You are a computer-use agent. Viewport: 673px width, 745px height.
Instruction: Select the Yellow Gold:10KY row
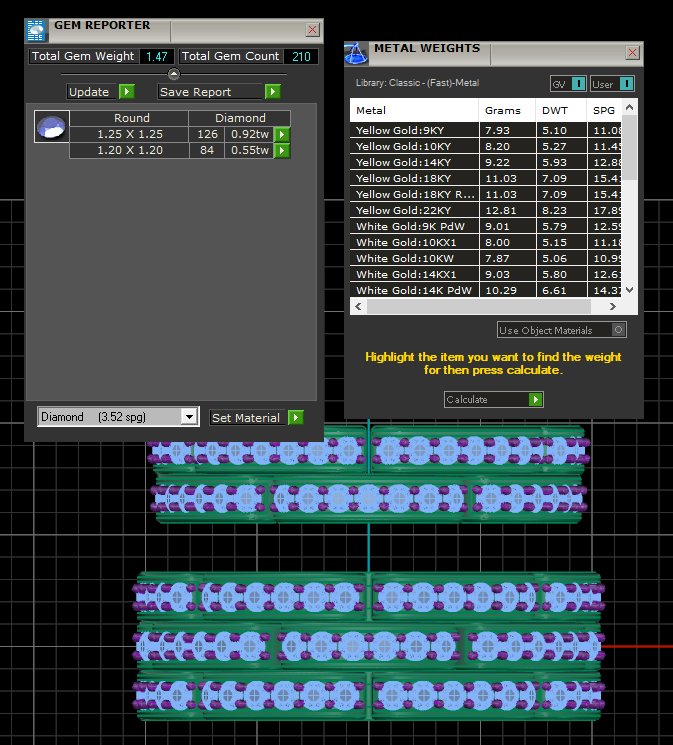486,146
